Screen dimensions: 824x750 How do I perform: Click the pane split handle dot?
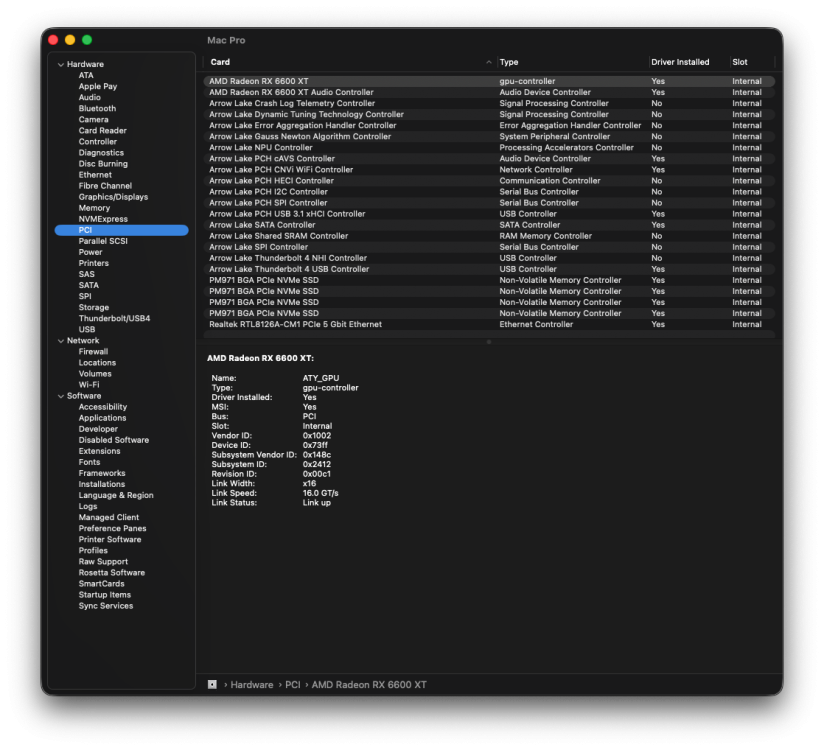point(489,342)
